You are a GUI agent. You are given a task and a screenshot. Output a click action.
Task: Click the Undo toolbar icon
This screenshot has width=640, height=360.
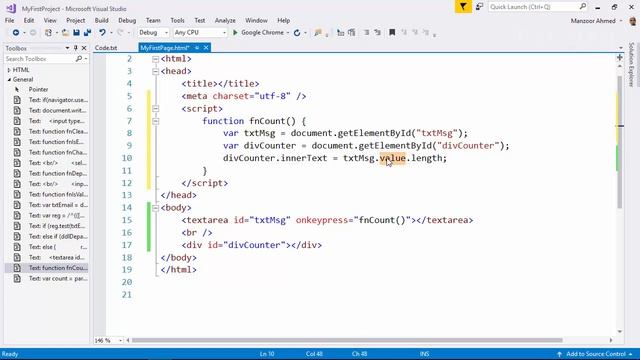102,33
